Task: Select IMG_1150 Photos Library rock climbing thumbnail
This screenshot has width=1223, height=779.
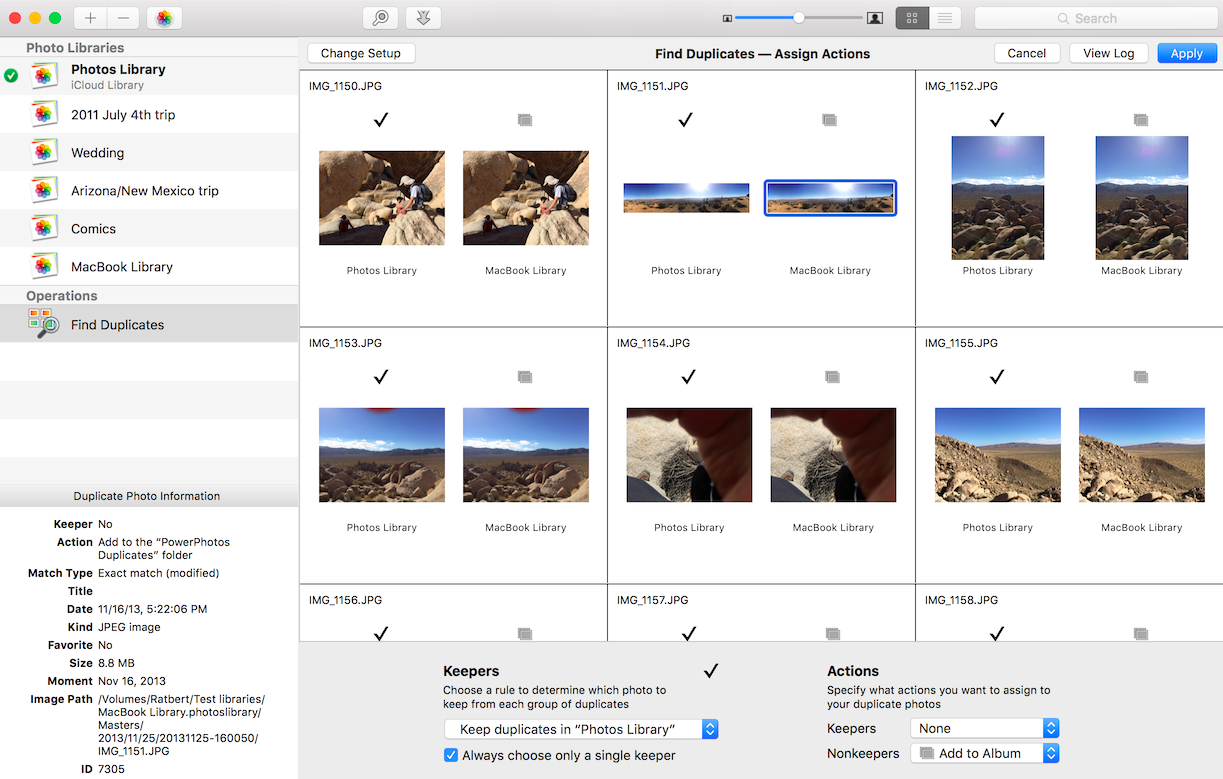Action: 382,198
